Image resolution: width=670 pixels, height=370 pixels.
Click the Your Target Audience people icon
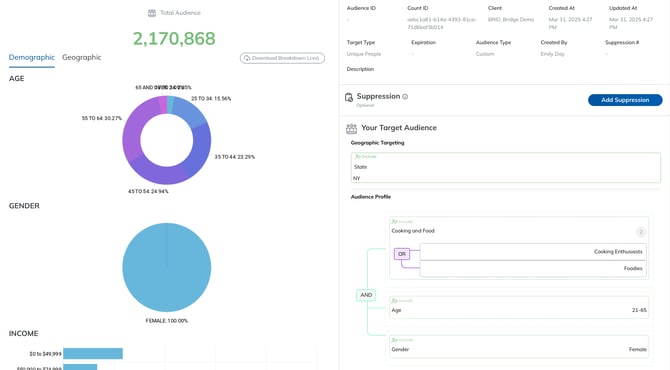click(351, 128)
